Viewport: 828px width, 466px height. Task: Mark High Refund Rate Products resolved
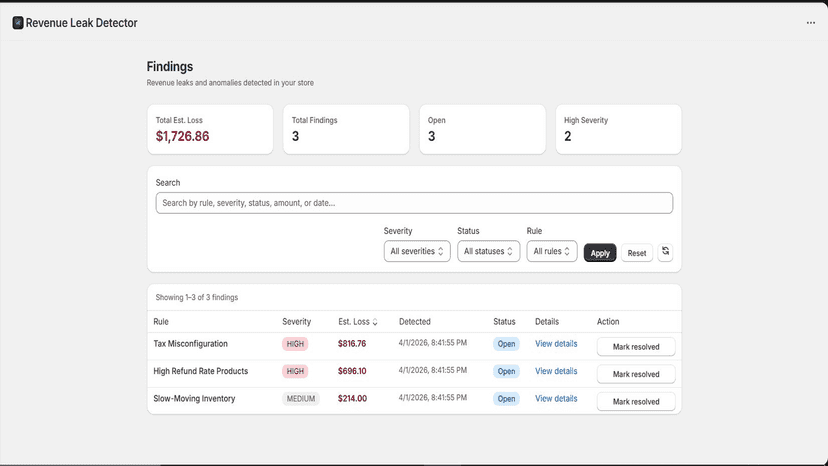point(636,374)
